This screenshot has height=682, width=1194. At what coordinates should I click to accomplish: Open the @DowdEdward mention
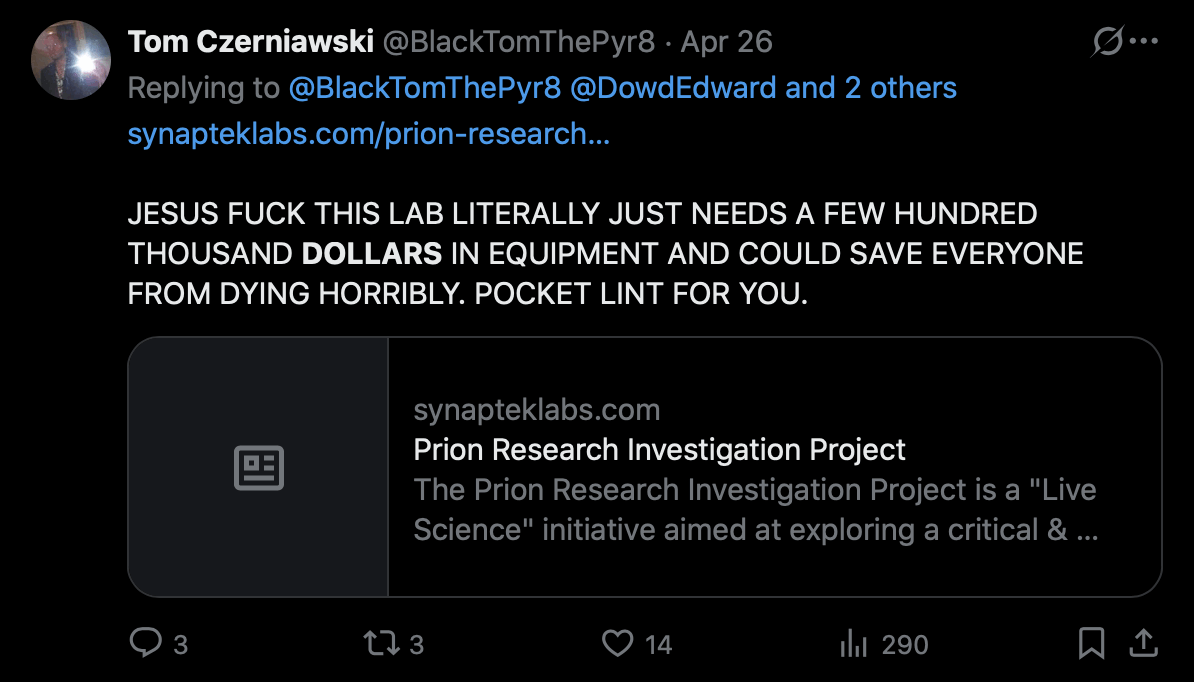tap(672, 88)
